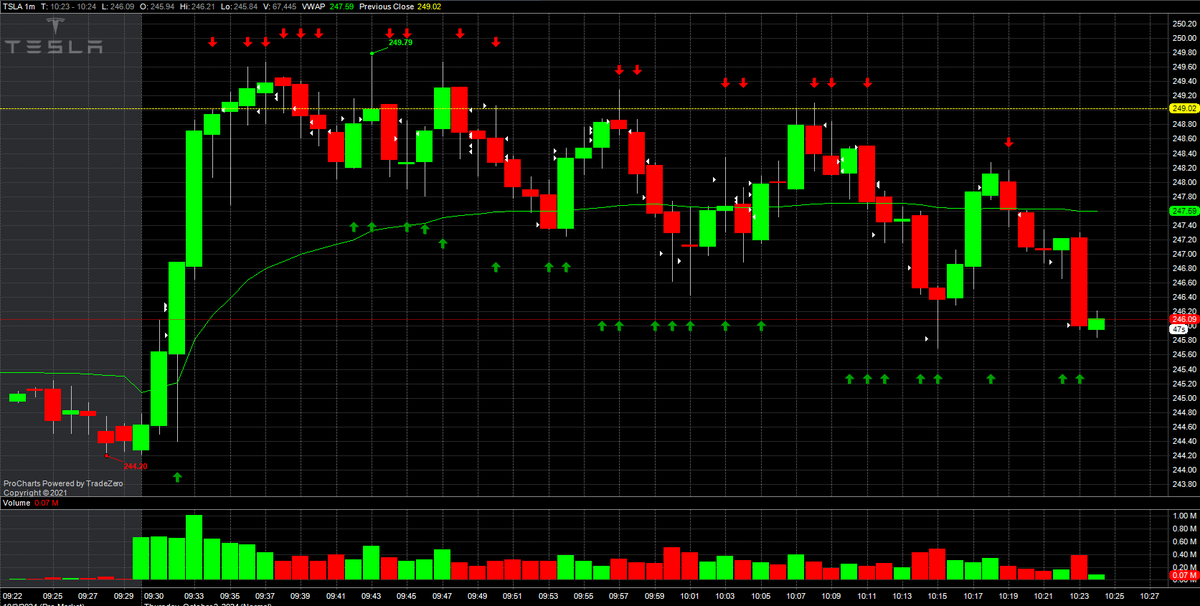Click the small green final candle at 10:24
The height and width of the screenshot is (606, 1200).
1097,323
